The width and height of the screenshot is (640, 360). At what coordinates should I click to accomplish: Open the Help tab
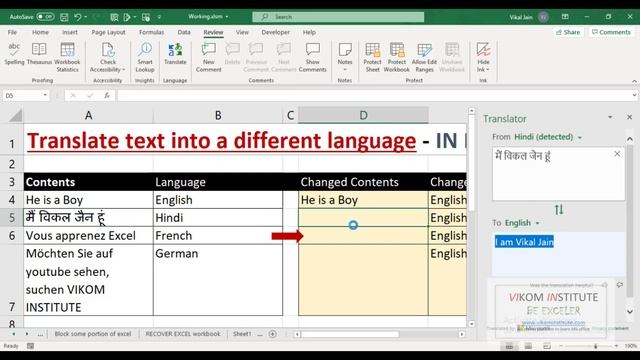coord(309,32)
